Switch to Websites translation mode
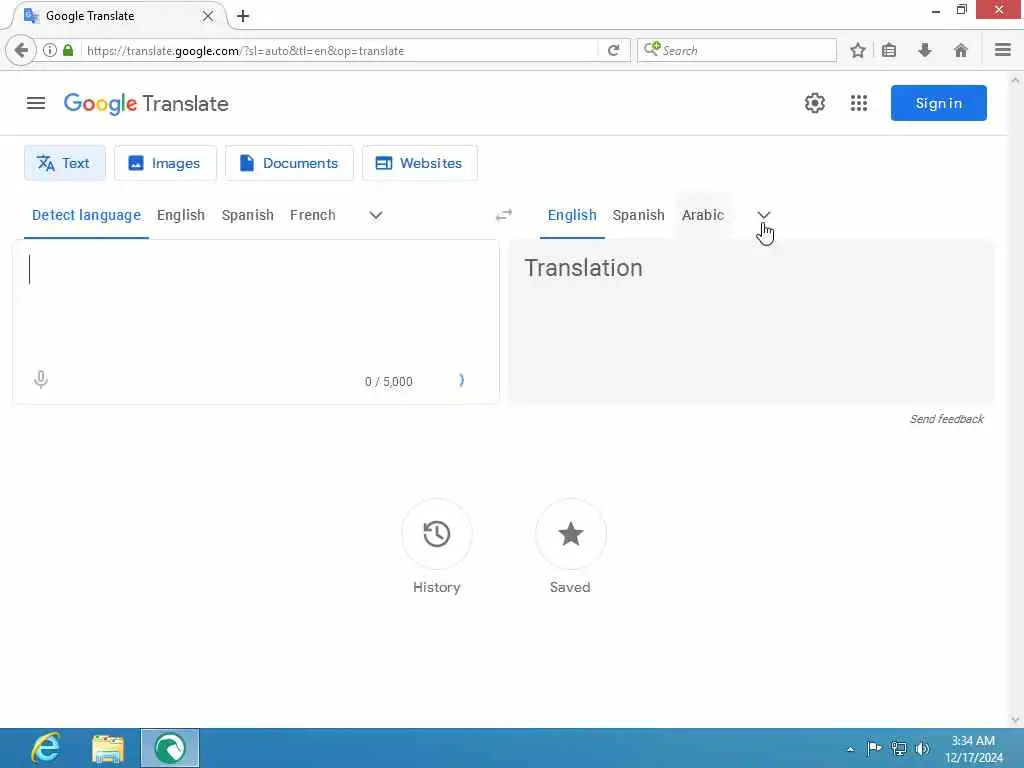Screen dimensions: 1024x768 pyautogui.click(x=420, y=163)
